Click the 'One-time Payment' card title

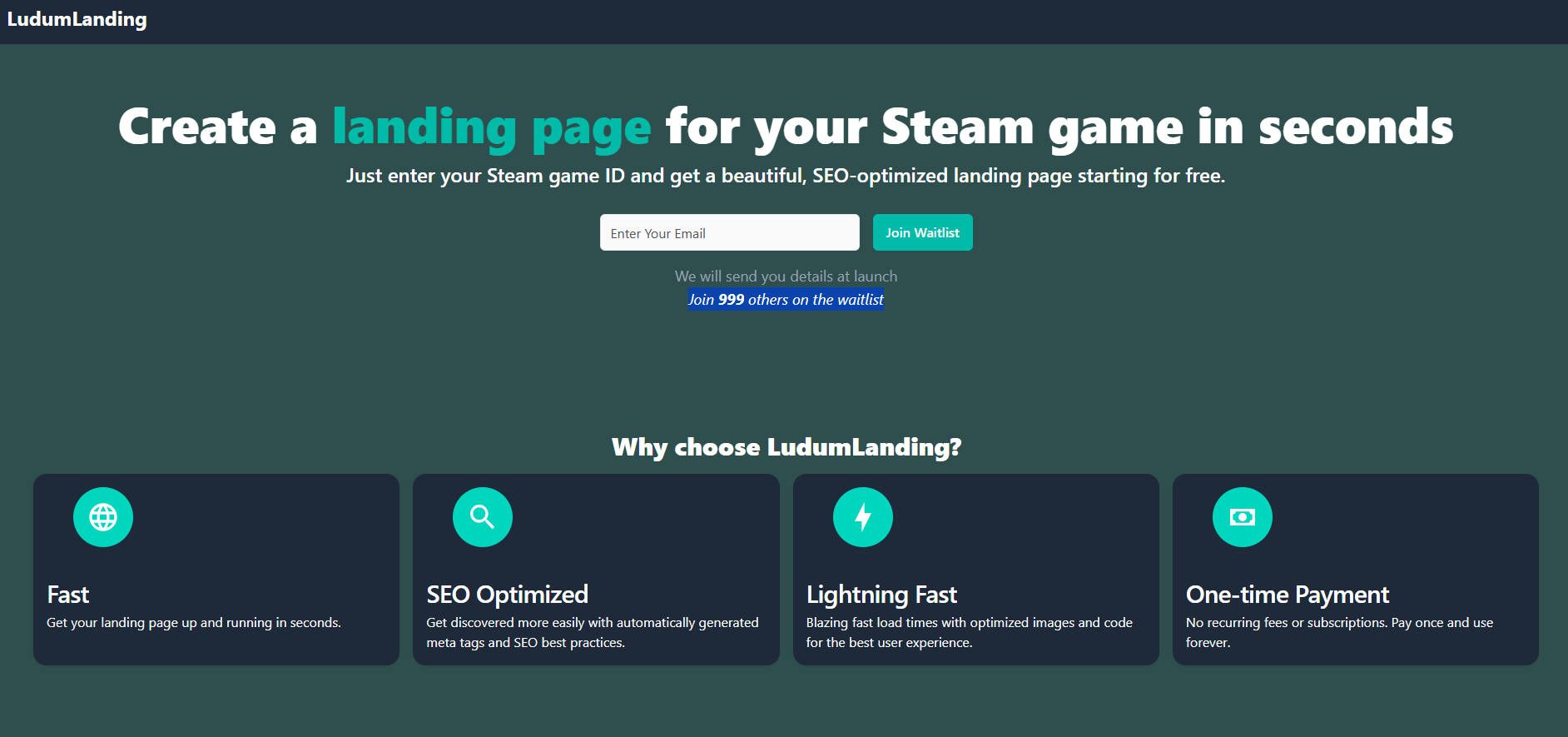click(x=1288, y=595)
